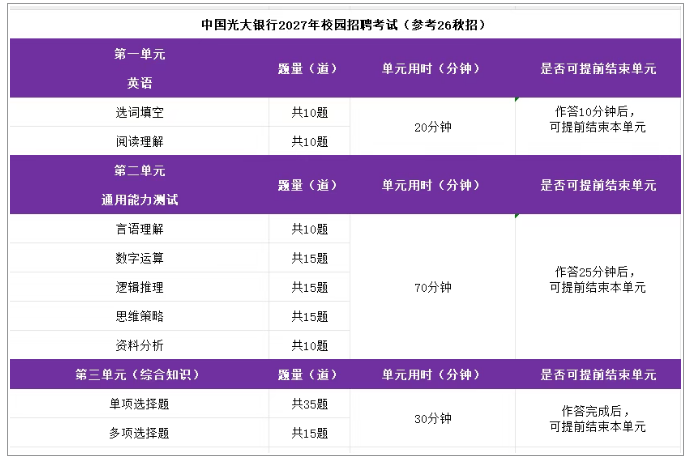This screenshot has width=690, height=463.
Task: Click 题量（道） in the 通用能力测试 header row
Action: [308, 185]
